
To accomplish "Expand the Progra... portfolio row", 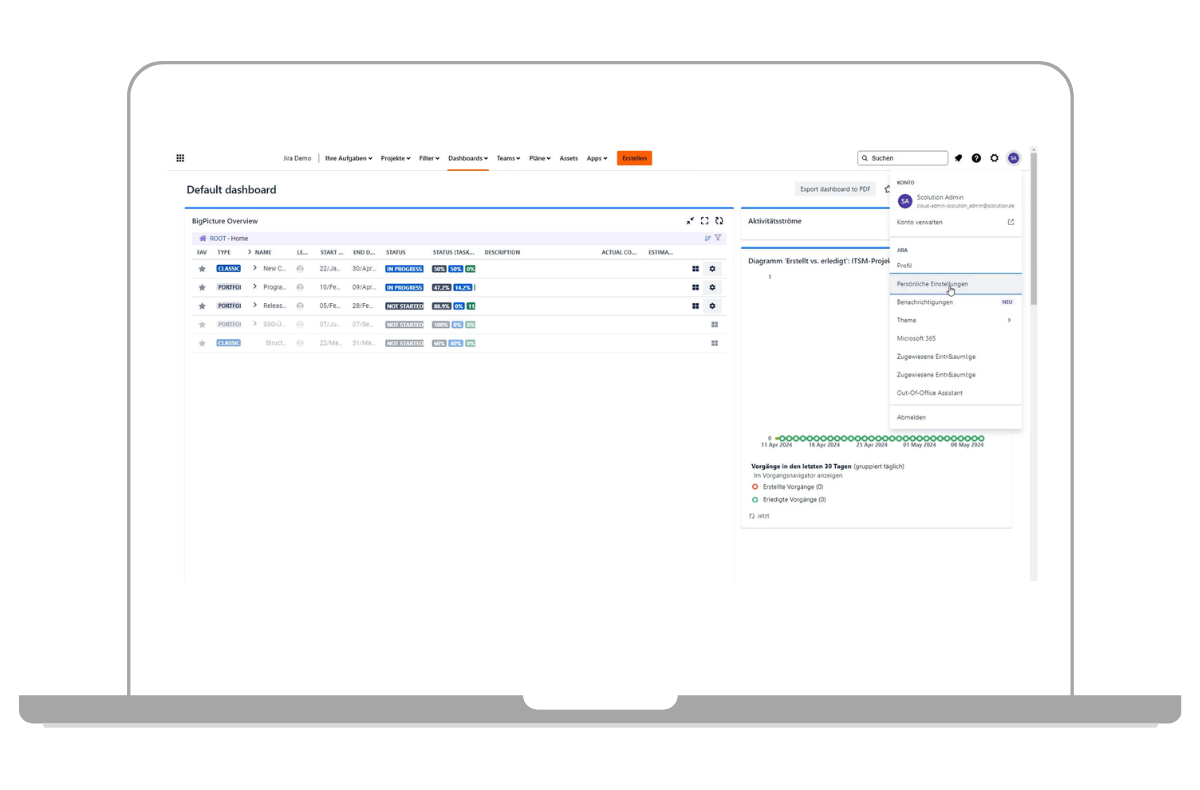I will (255, 287).
